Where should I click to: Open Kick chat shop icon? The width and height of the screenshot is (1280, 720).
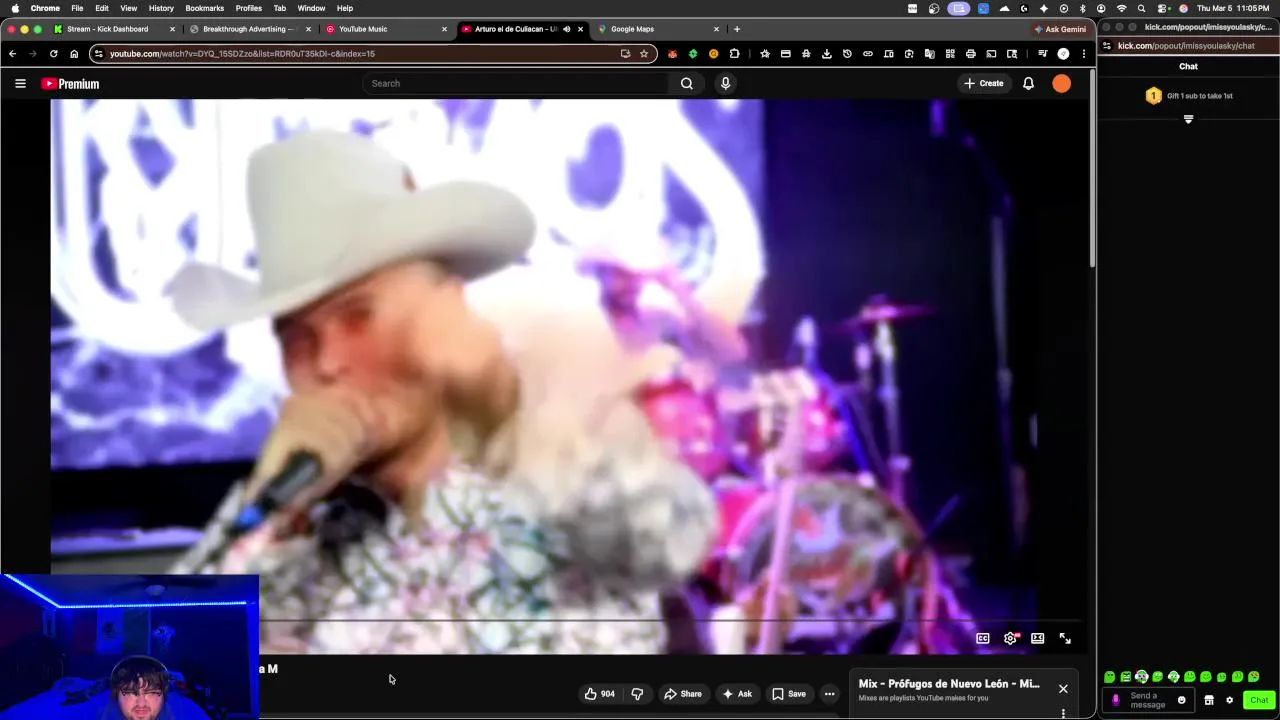1209,700
